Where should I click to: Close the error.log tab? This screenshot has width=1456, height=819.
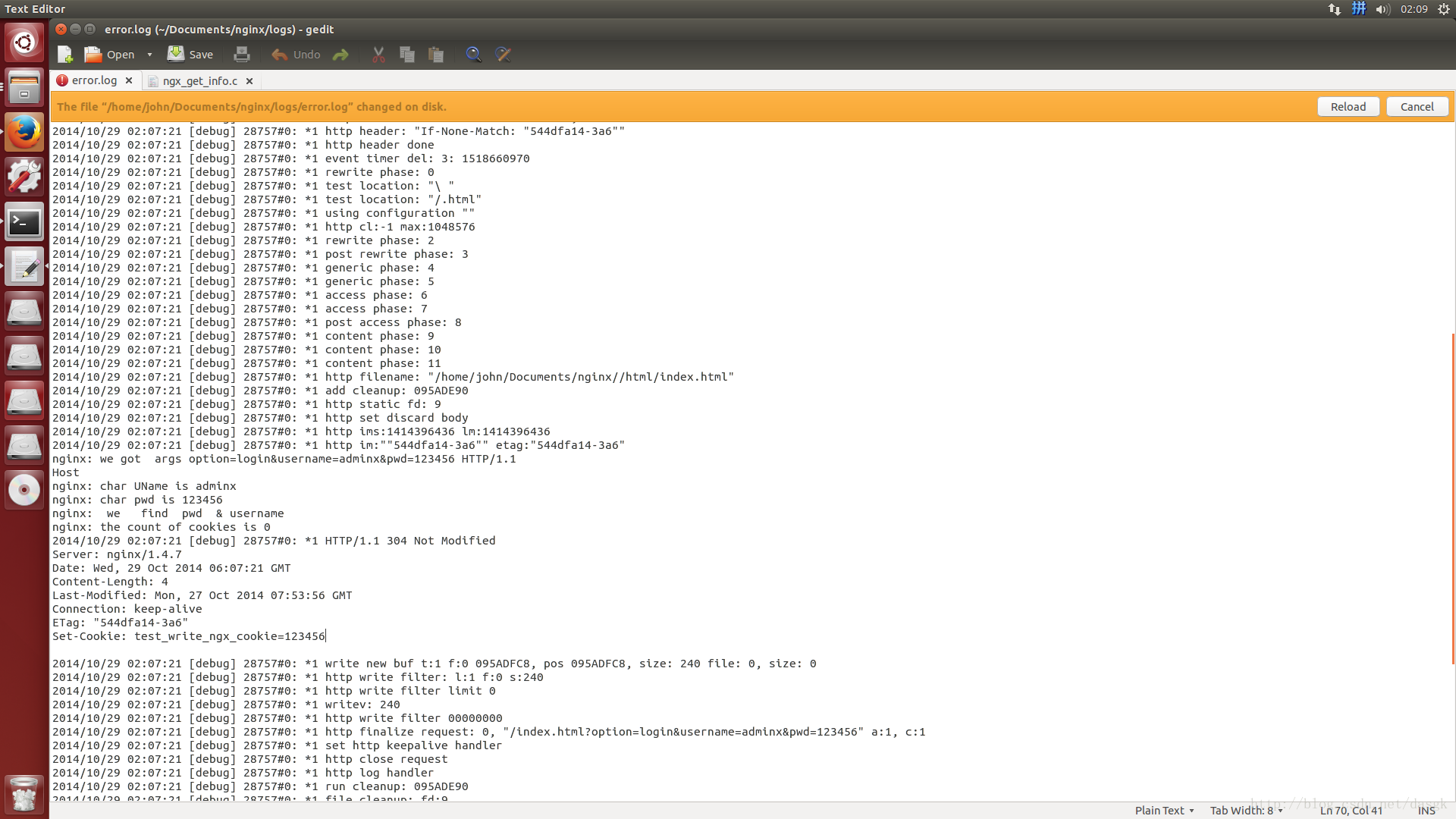(x=129, y=80)
